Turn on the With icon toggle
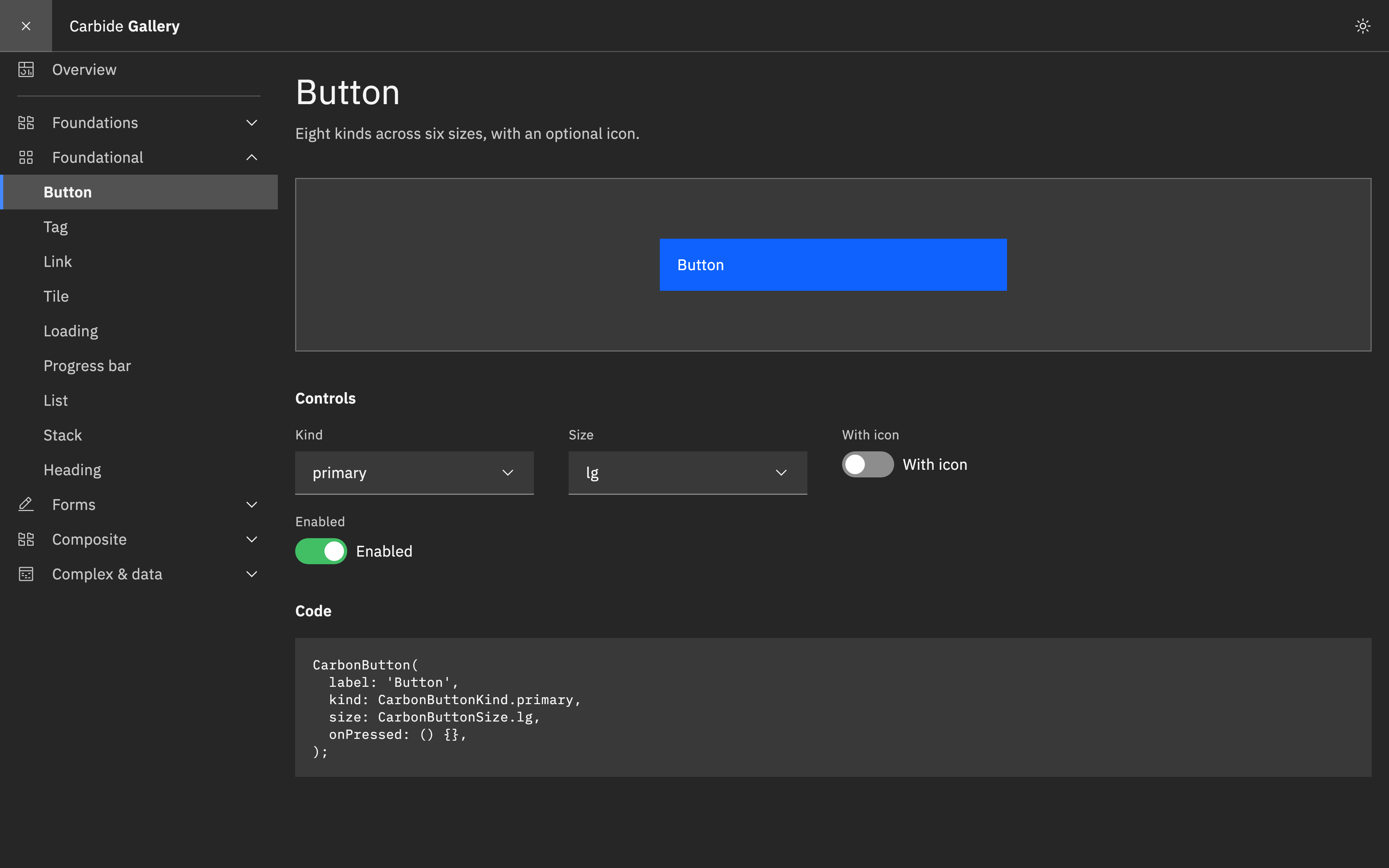The image size is (1389, 868). point(867,464)
